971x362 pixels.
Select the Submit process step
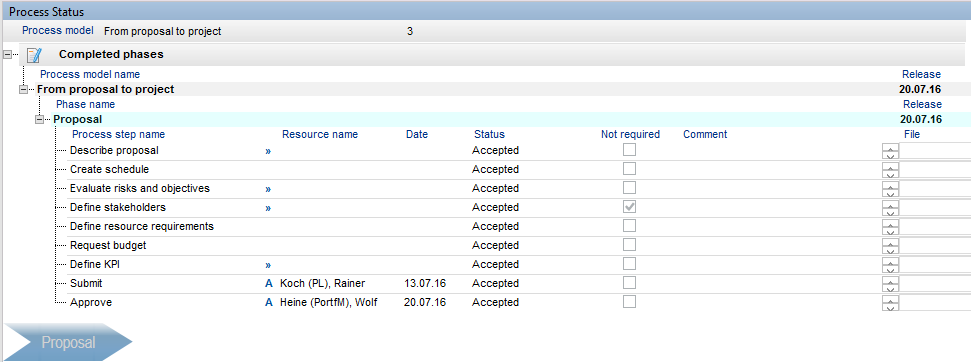pyautogui.click(x=86, y=283)
